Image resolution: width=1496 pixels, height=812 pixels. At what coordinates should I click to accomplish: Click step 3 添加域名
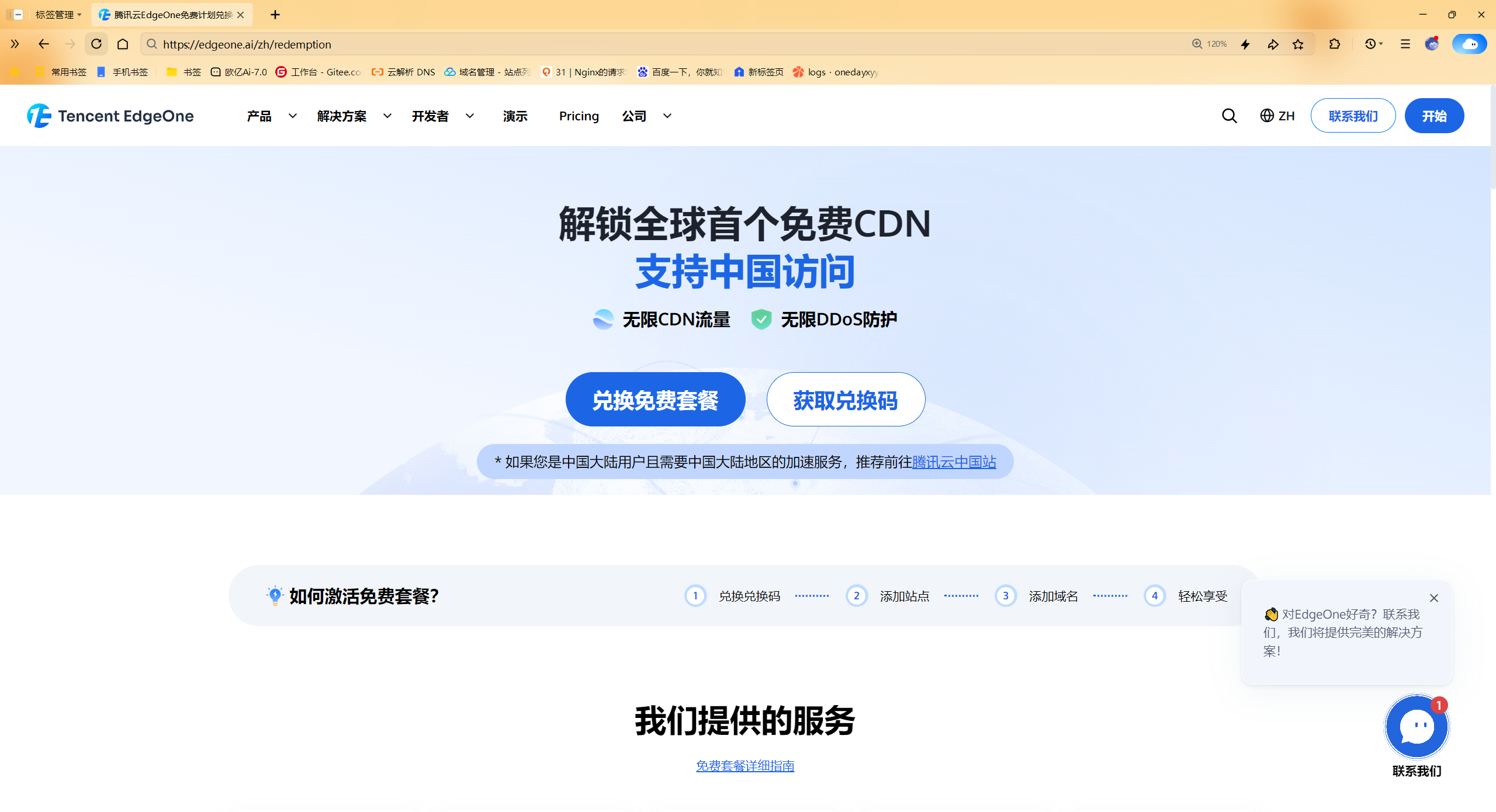[x=1037, y=596]
